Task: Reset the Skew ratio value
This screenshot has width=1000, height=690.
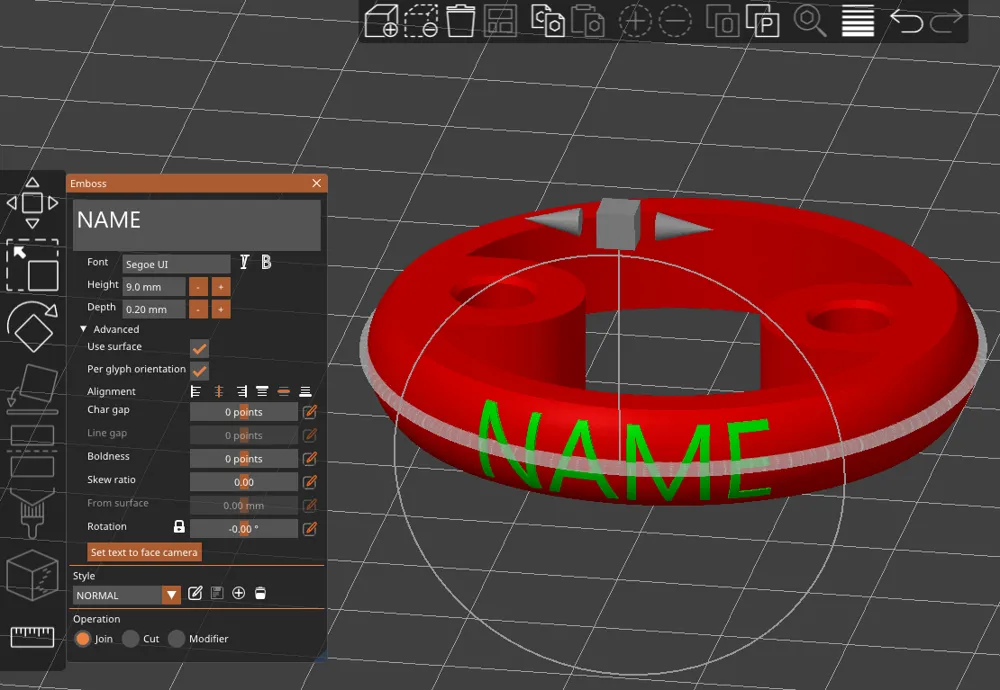Action: coord(310,482)
